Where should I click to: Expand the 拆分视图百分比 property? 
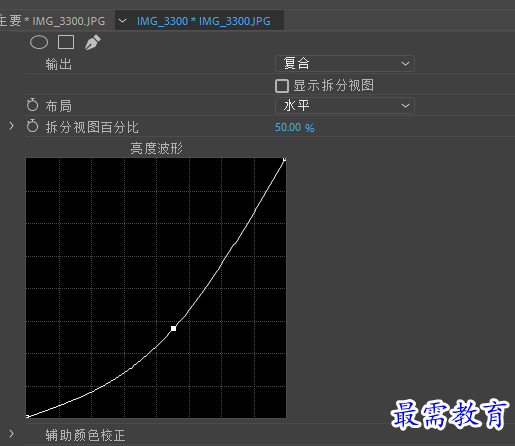click(12, 126)
